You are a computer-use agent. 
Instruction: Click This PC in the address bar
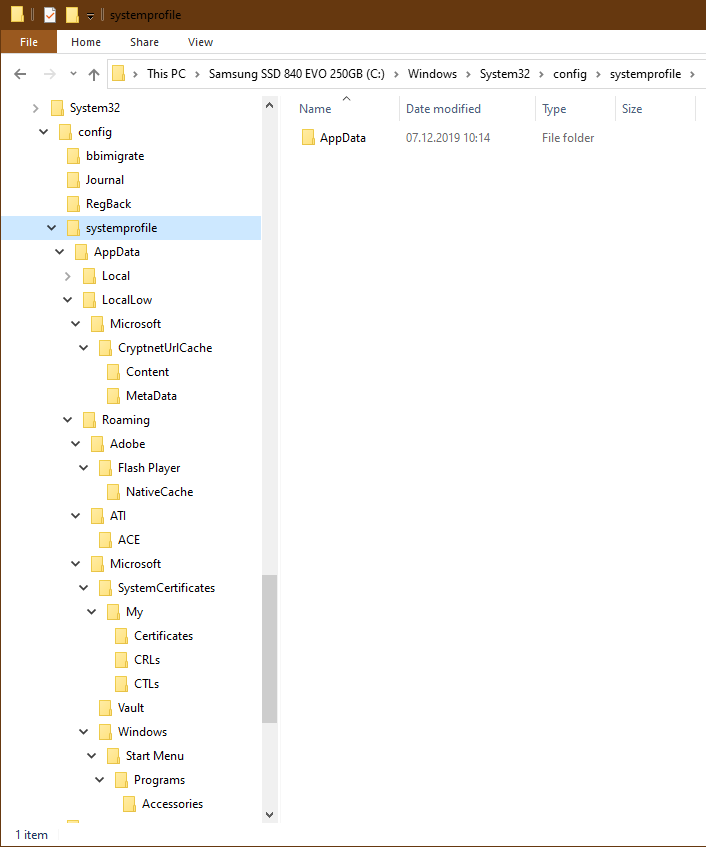pyautogui.click(x=166, y=74)
